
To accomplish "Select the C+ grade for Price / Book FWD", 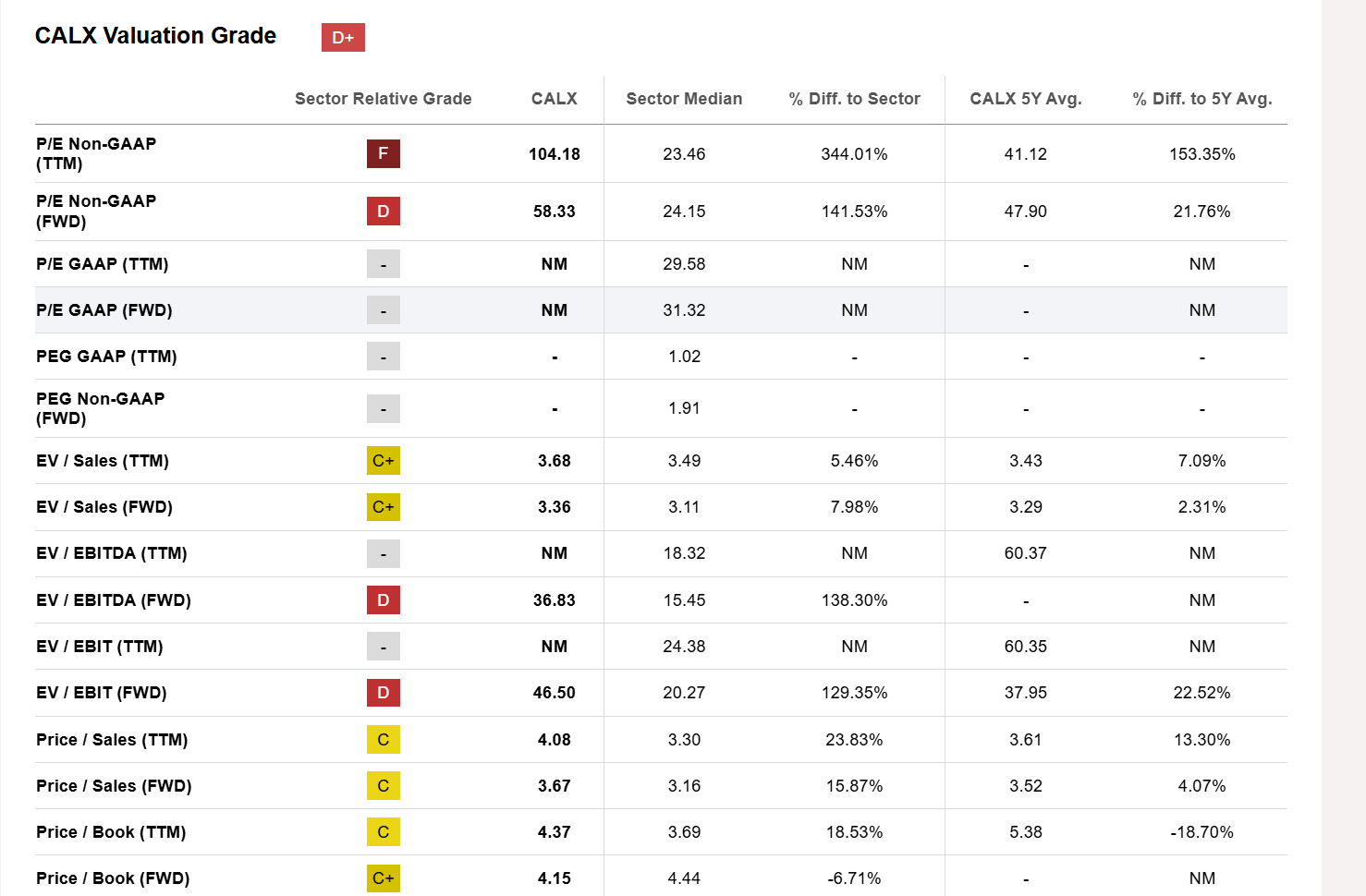I will coord(383,878).
